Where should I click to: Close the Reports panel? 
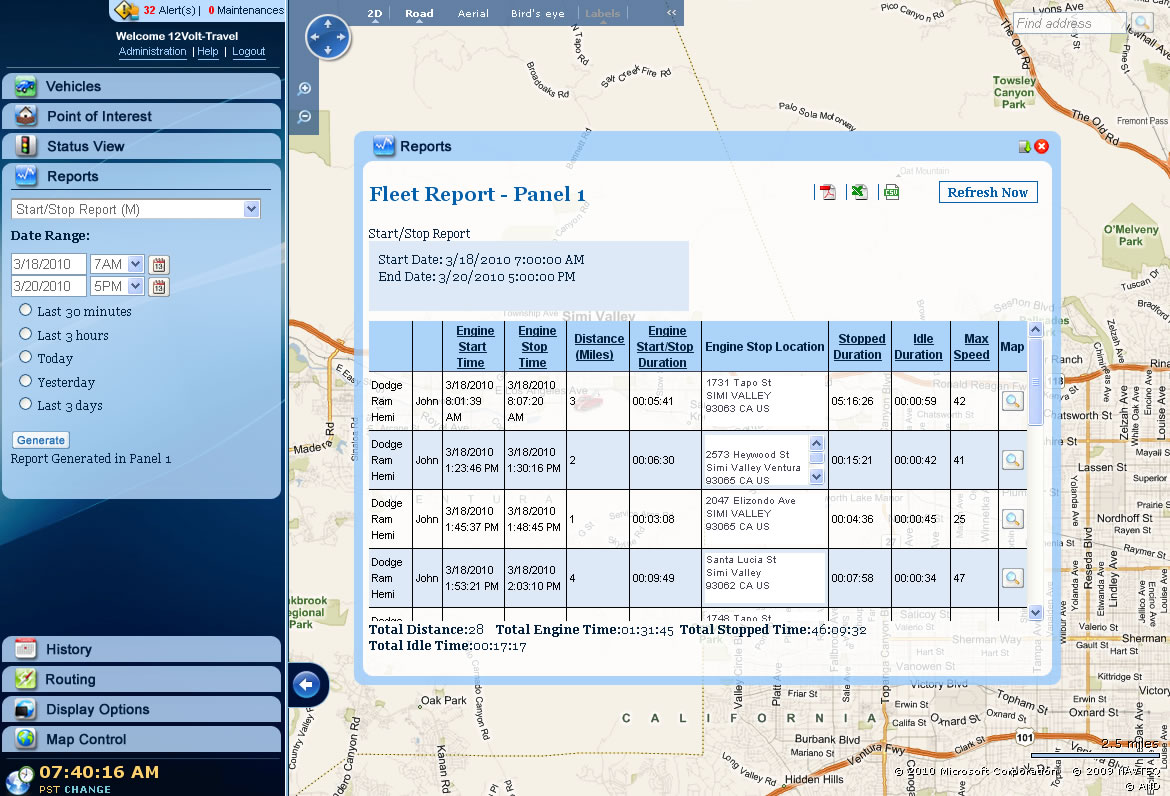pos(1042,147)
